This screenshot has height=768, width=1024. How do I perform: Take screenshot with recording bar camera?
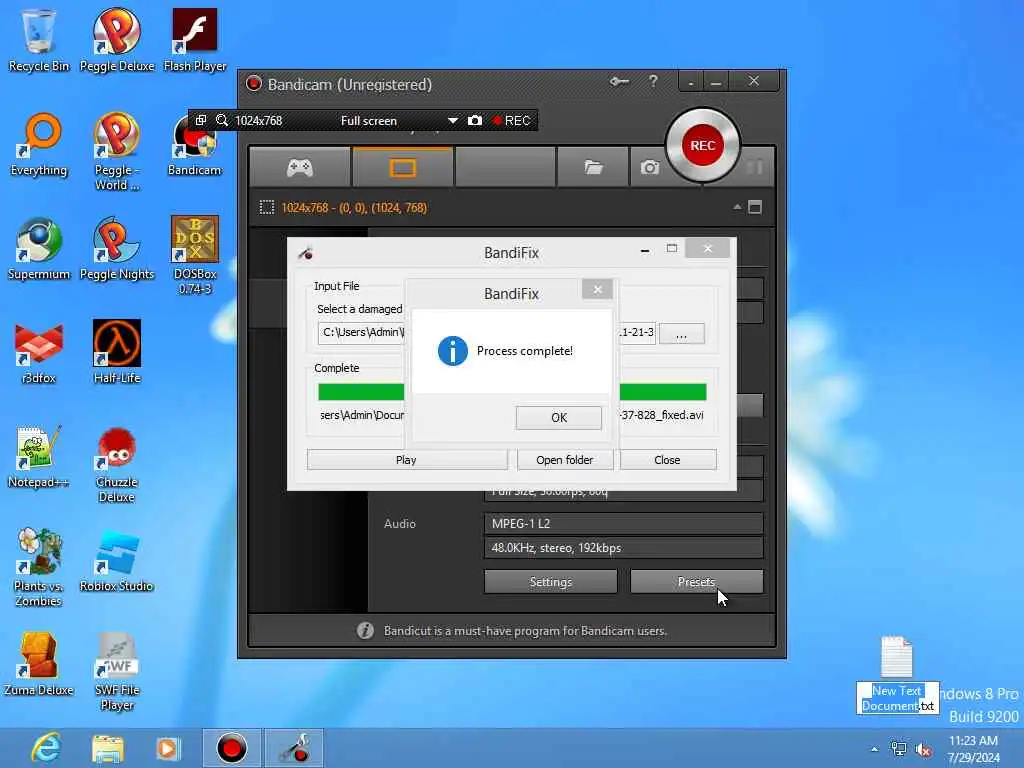[x=475, y=120]
